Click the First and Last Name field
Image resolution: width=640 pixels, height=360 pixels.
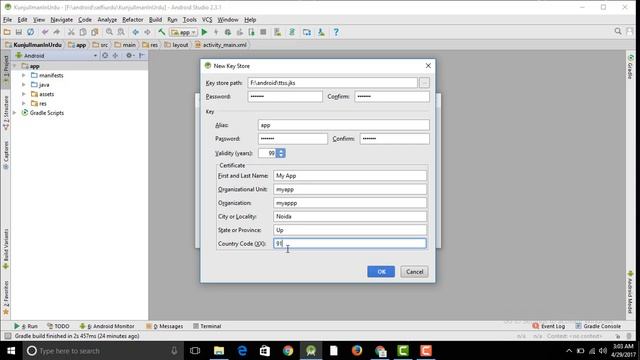pyautogui.click(x=350, y=176)
